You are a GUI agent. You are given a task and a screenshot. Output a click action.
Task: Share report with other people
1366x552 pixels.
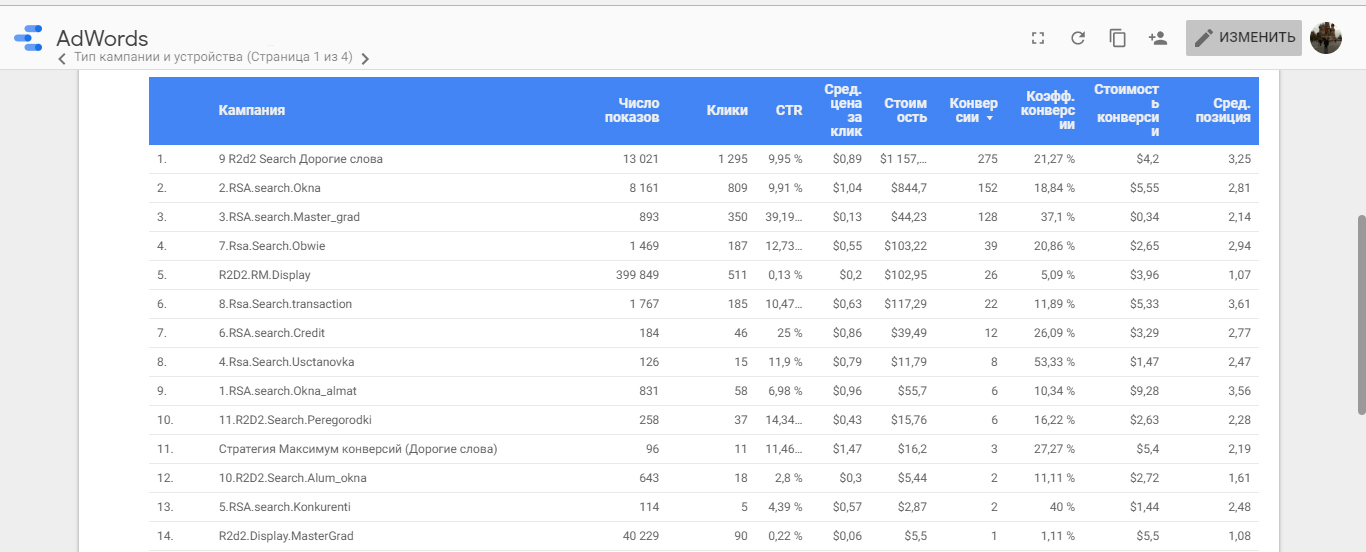(x=1158, y=38)
